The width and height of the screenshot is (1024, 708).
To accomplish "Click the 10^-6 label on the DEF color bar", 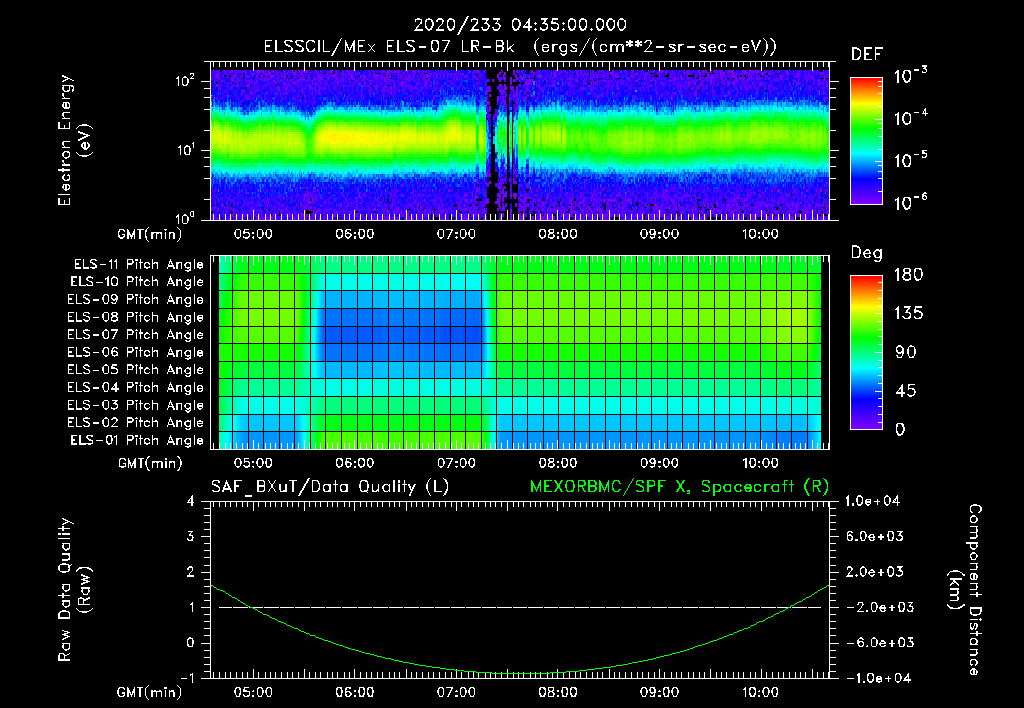I will [910, 202].
